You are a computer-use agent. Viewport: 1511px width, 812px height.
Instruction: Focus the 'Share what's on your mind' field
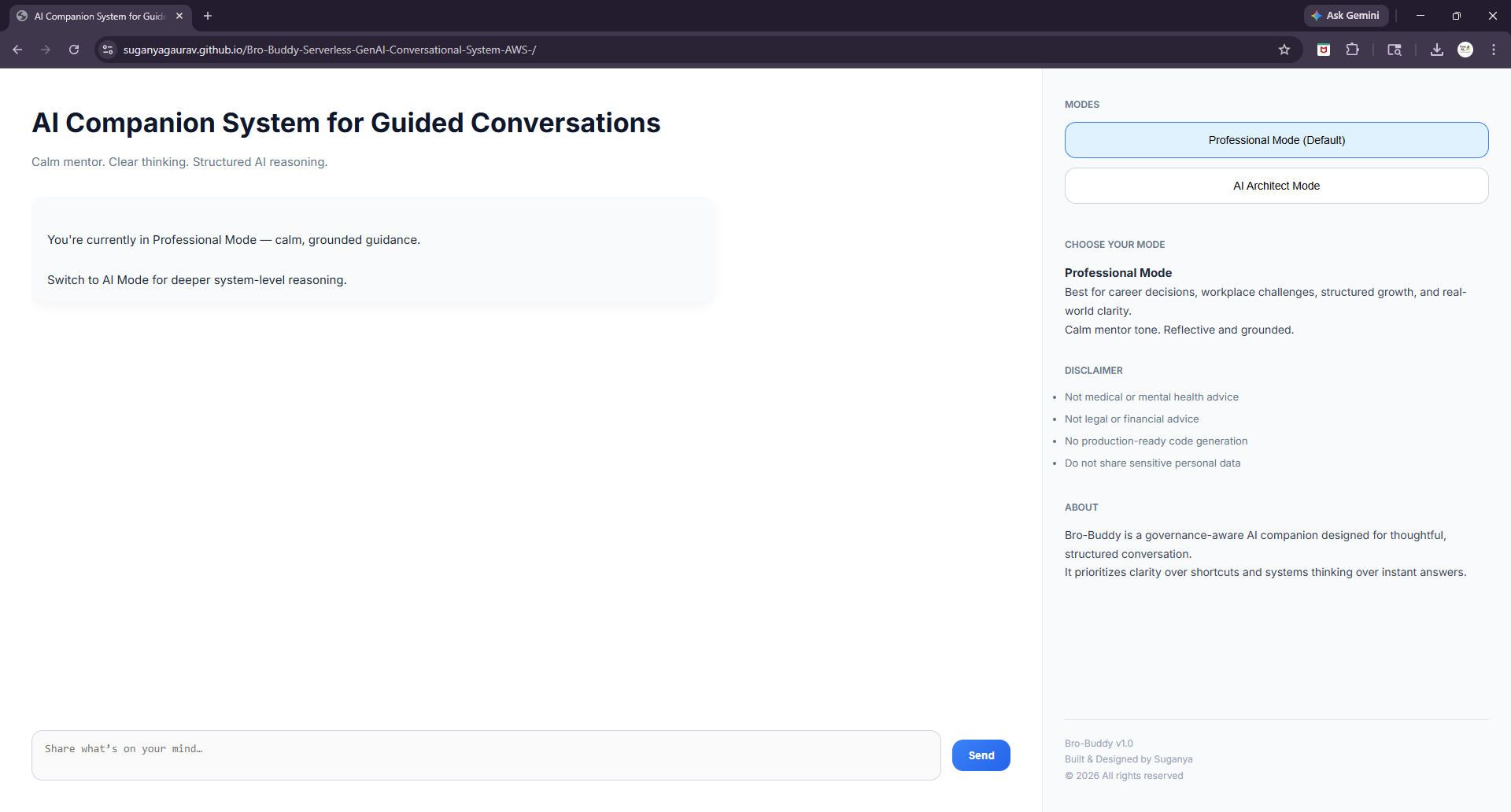(486, 755)
